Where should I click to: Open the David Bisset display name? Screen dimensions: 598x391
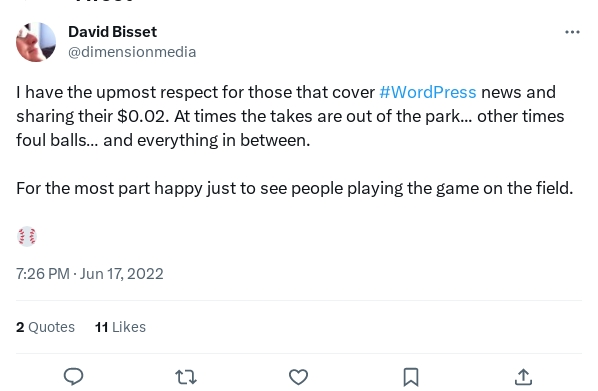[x=113, y=32]
